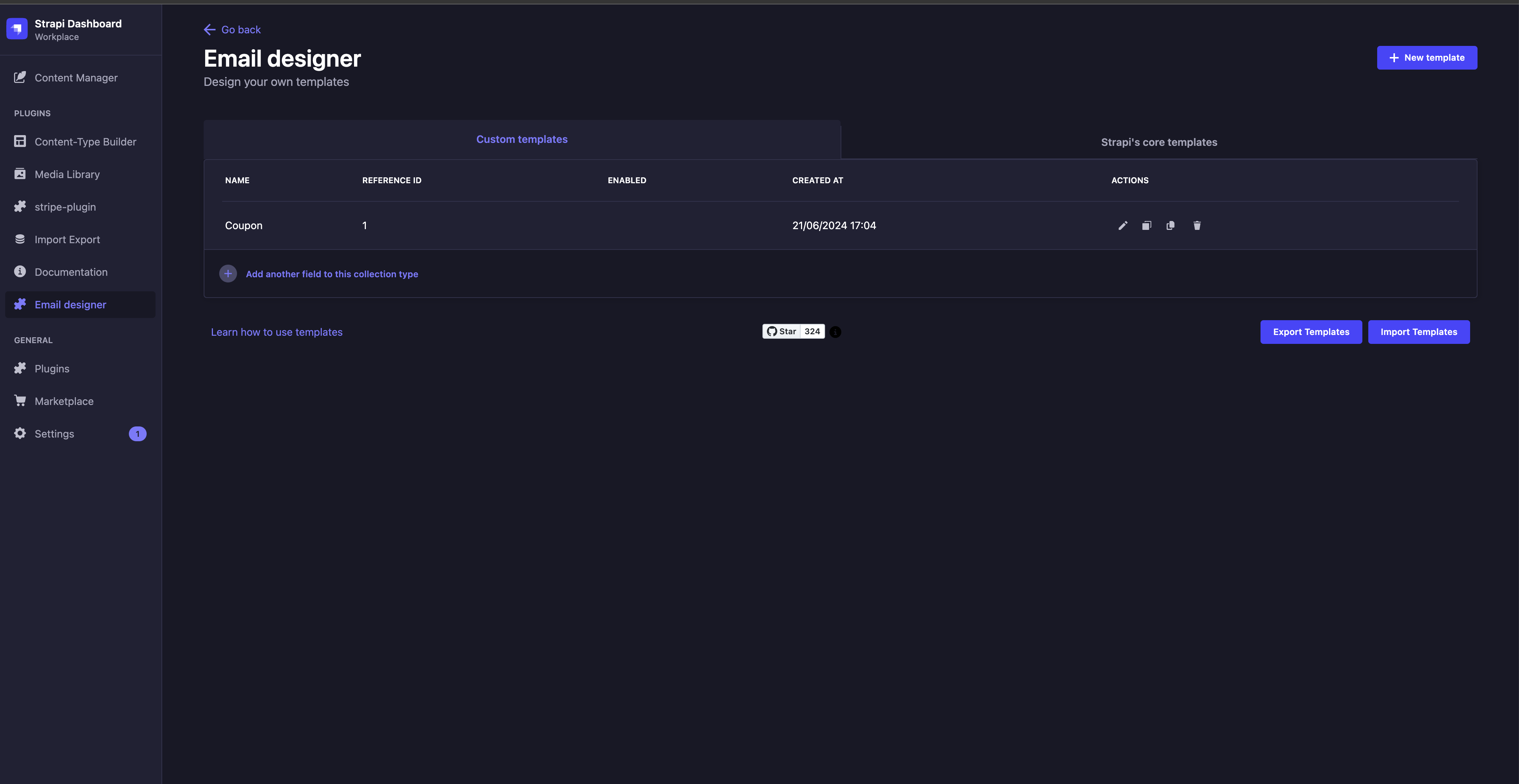Viewport: 1519px width, 784px height.
Task: Click the info icon next to Star count
Action: [x=835, y=332]
